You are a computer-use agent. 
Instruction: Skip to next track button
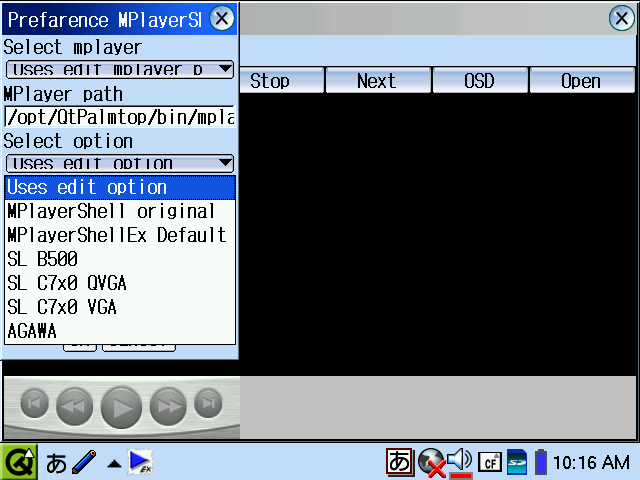208,404
